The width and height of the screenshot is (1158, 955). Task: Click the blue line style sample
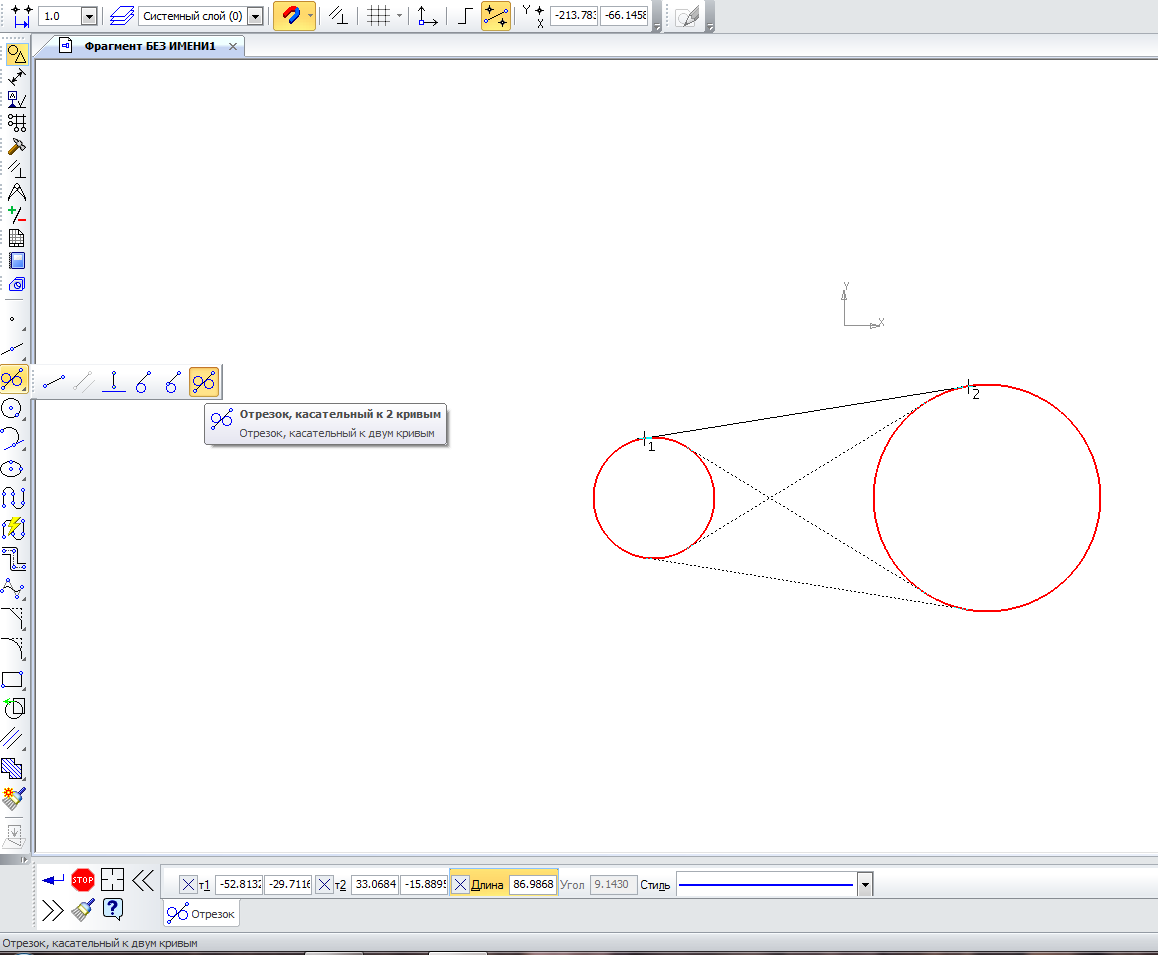[766, 884]
